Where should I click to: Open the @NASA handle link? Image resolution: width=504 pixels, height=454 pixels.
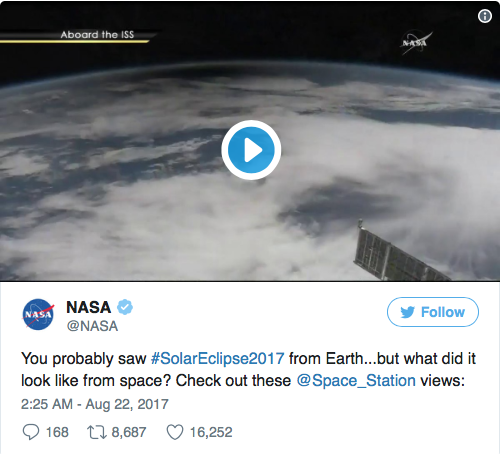[92, 326]
